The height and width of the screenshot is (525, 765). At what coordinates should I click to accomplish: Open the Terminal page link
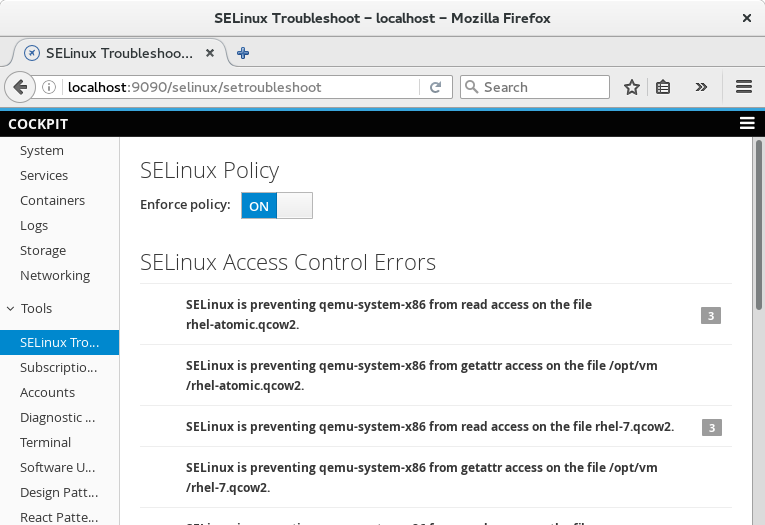click(x=45, y=443)
